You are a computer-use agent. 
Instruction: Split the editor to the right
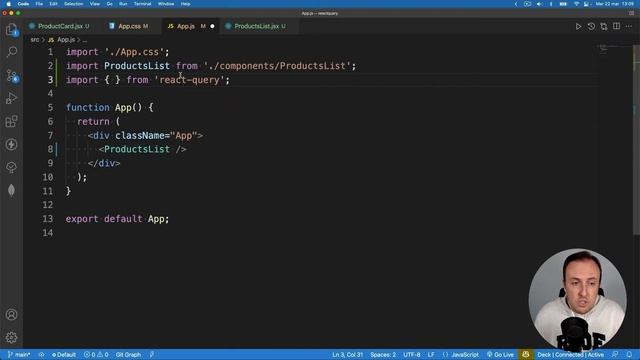[616, 27]
